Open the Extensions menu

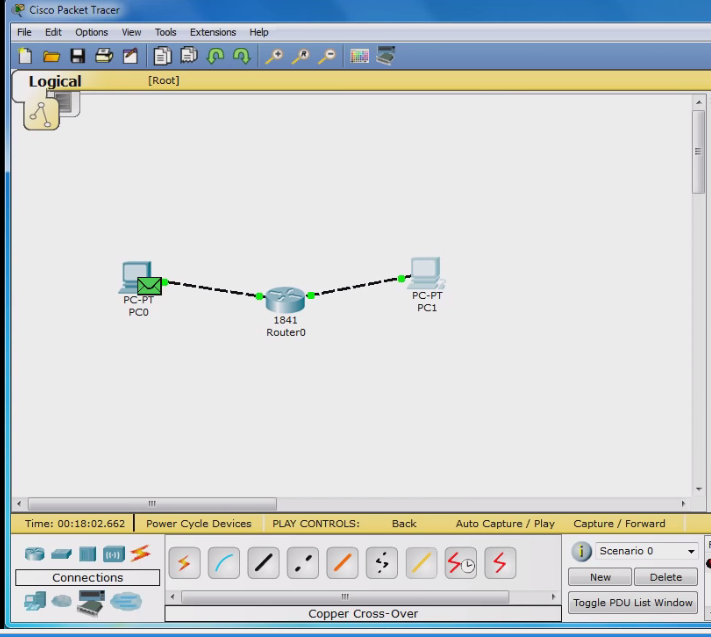pos(213,32)
